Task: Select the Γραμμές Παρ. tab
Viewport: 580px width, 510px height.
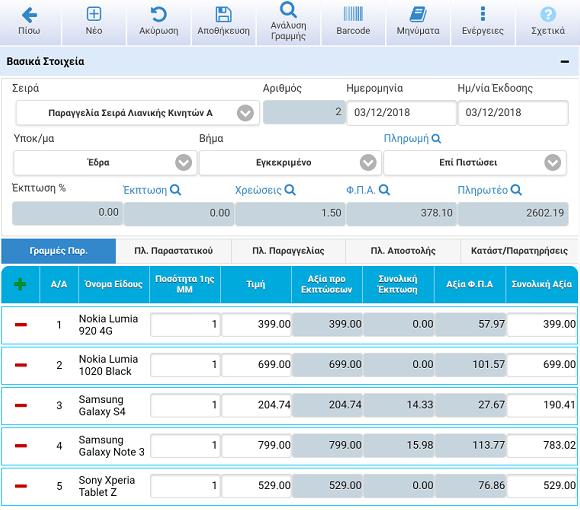Action: [58, 251]
